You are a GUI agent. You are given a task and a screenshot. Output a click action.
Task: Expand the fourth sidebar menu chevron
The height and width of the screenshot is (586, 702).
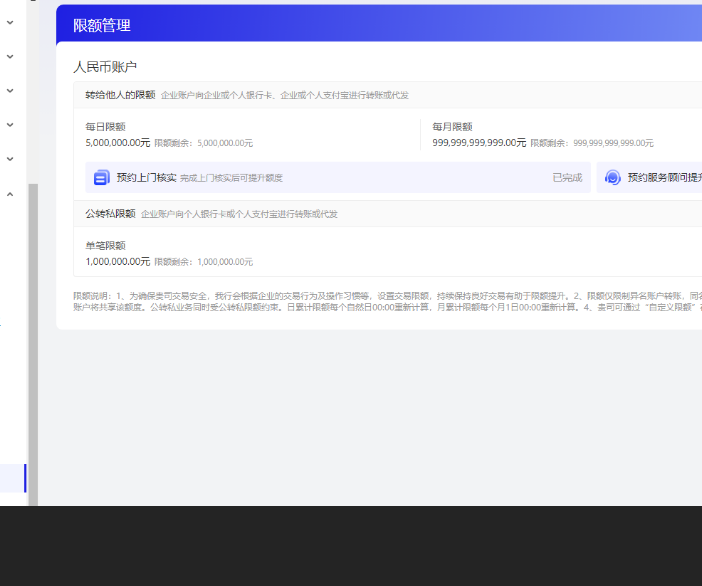pos(10,125)
